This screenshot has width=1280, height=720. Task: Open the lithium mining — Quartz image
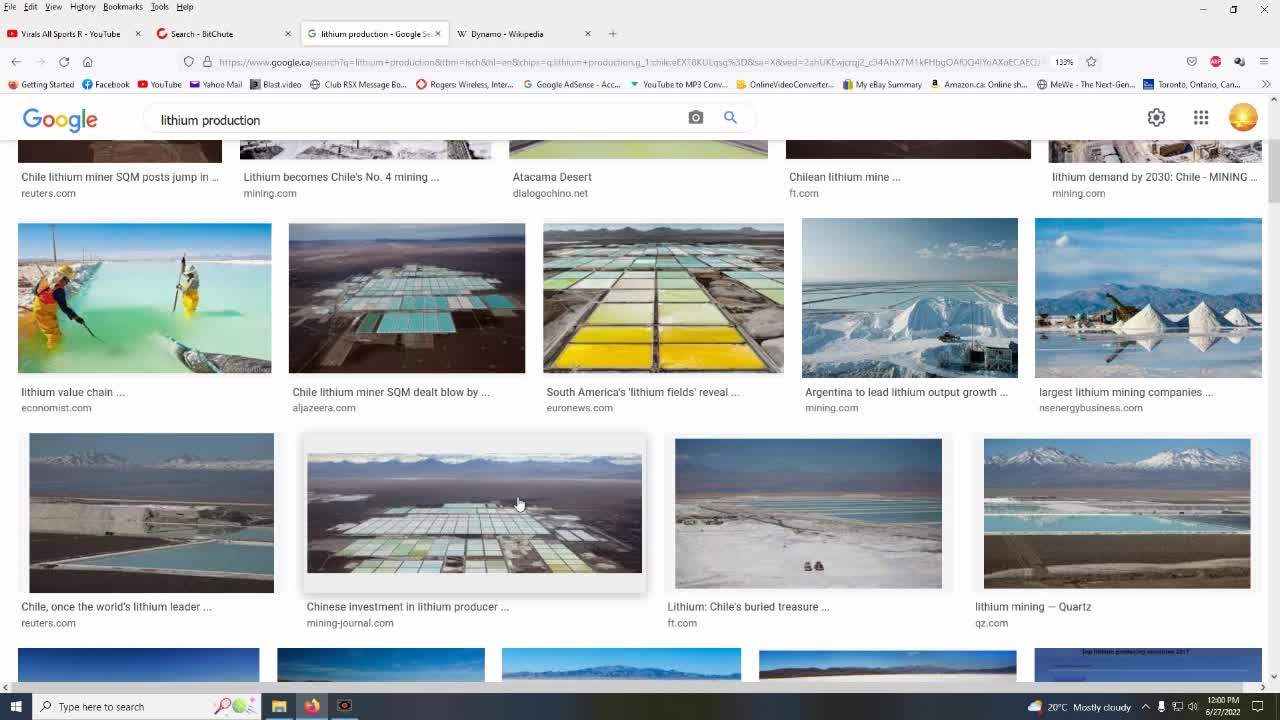[1117, 513]
